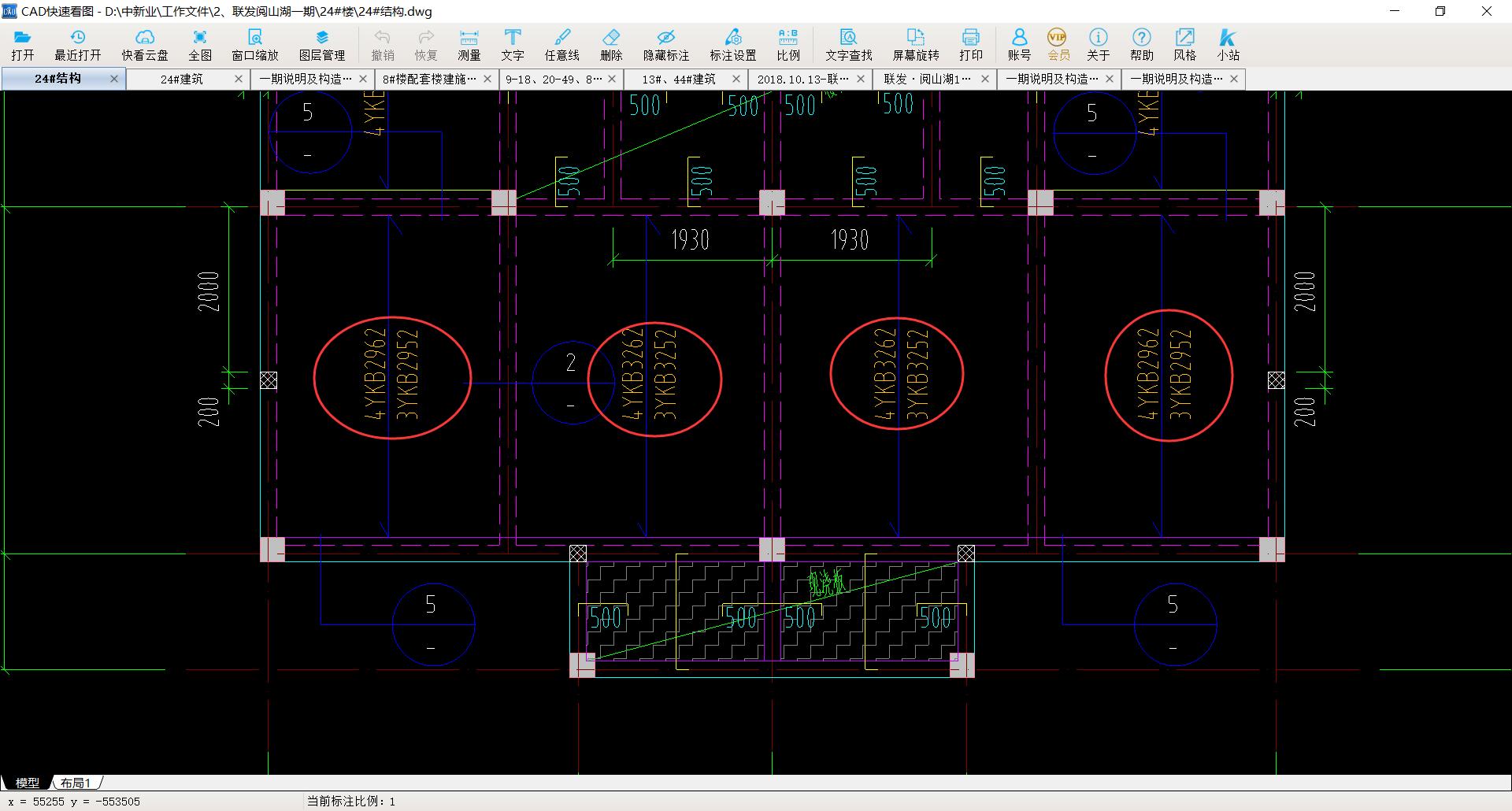Rotate the screen with 屏幕旋转
1512x811 pixels.
click(916, 45)
